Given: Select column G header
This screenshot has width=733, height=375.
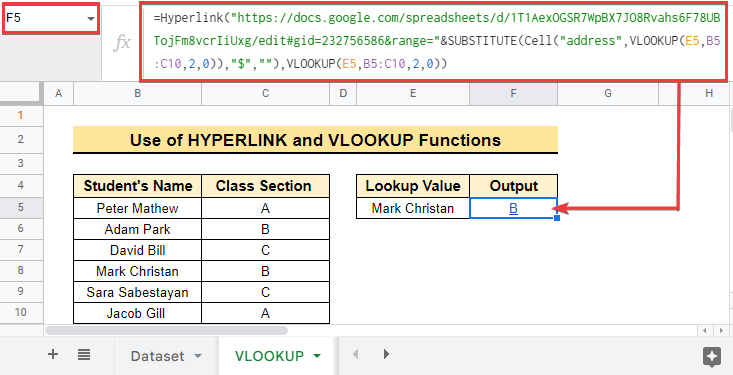Looking at the screenshot, I should coord(608,94).
